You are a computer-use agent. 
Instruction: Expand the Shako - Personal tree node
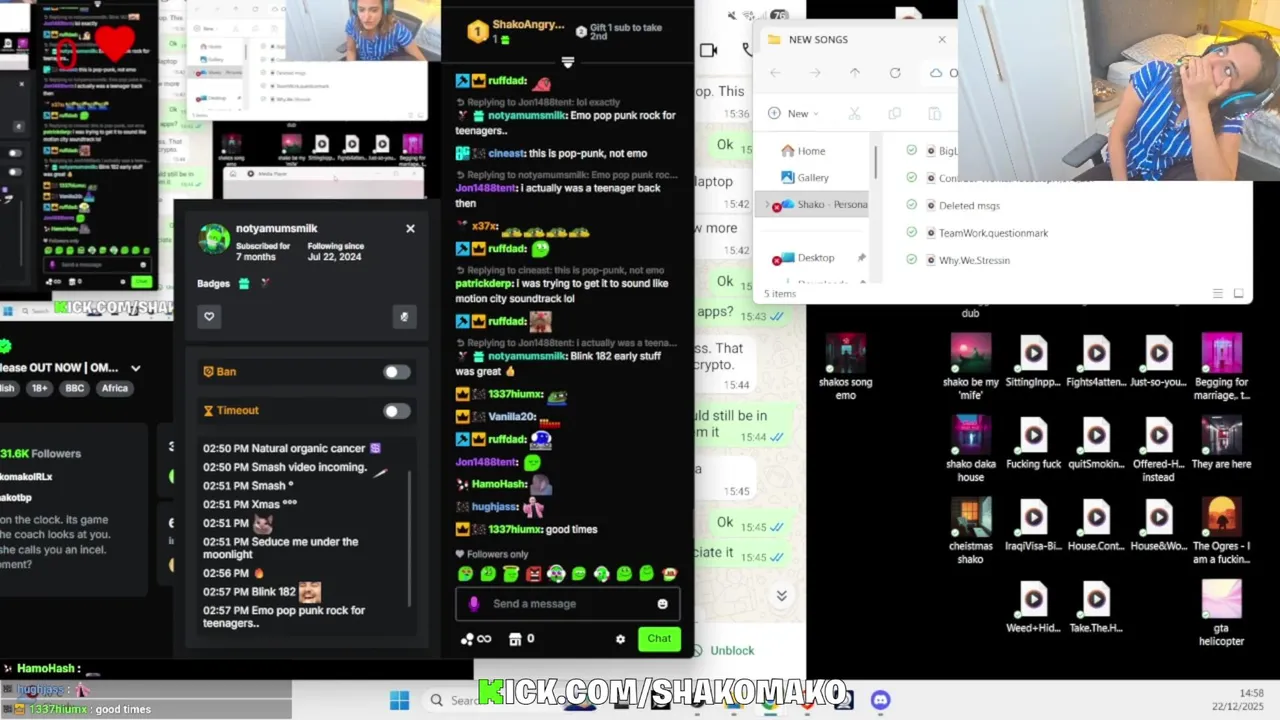767,205
